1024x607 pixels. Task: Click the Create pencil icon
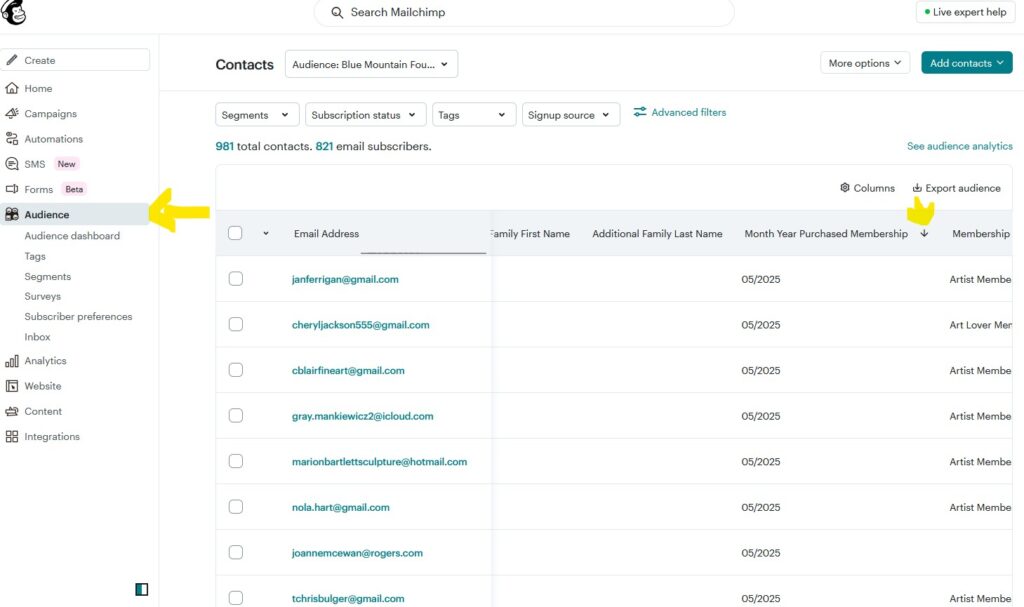(x=12, y=60)
